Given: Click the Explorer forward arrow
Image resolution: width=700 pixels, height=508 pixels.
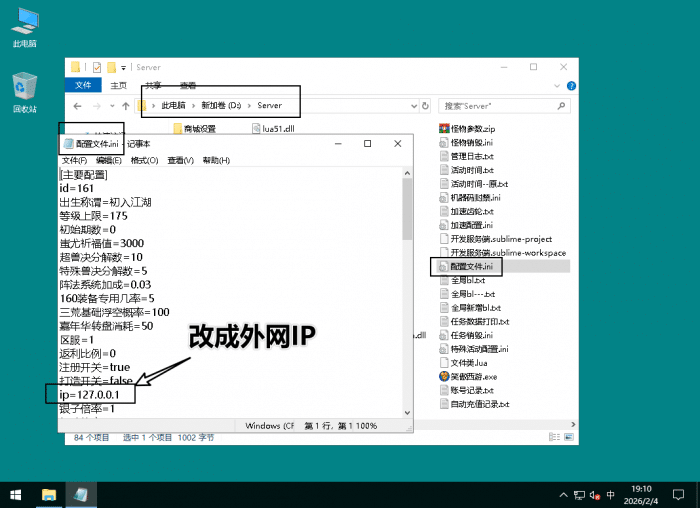Looking at the screenshot, I should point(96,106).
